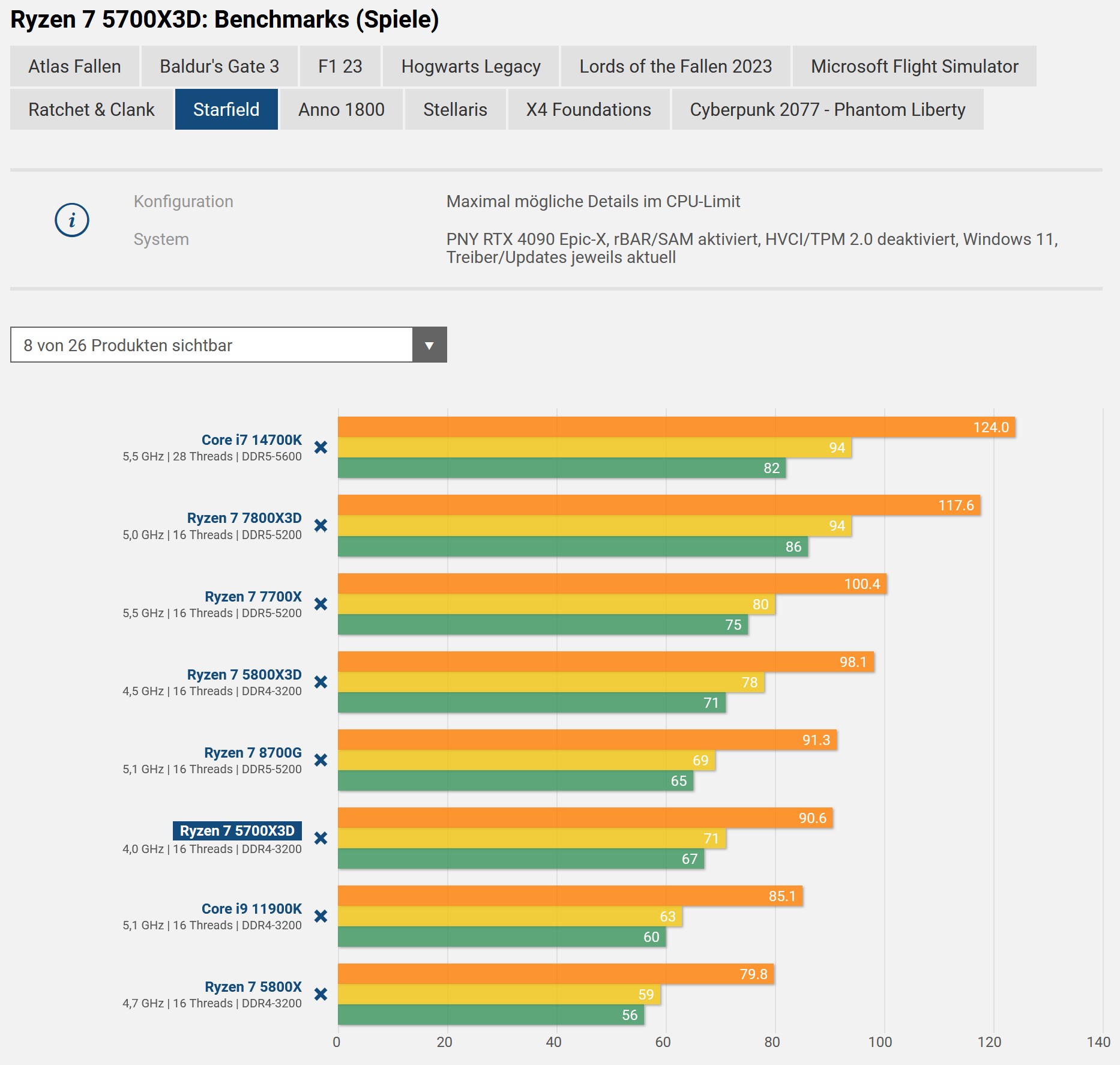Remove Ryzen 7 5700X3D with its X icon
This screenshot has height=1065, width=1120.
321,838
